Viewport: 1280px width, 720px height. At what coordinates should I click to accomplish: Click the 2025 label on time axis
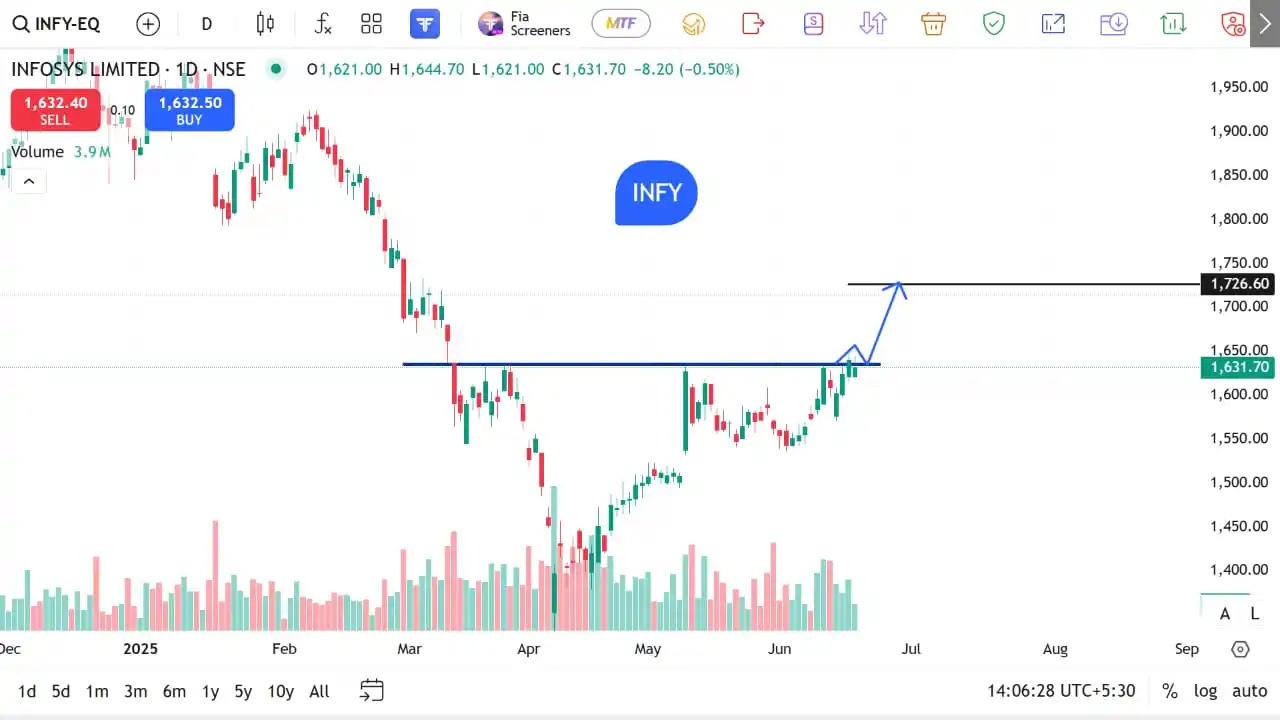(x=141, y=649)
